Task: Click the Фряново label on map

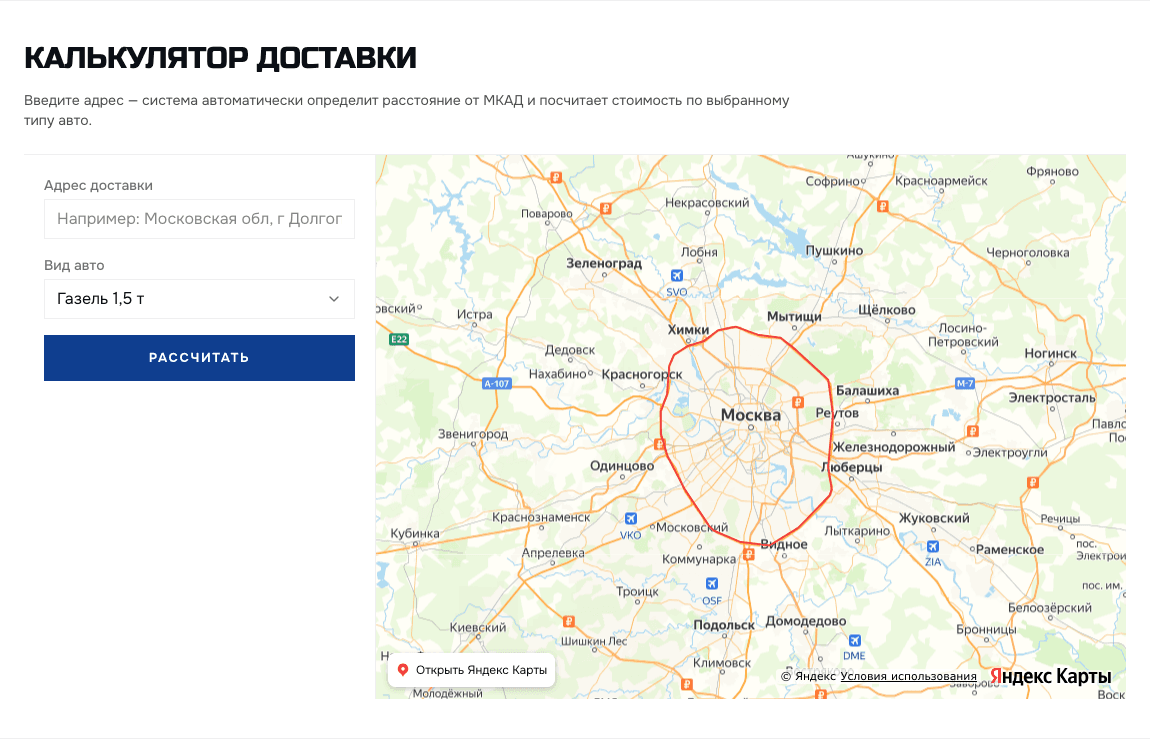Action: point(1052,171)
